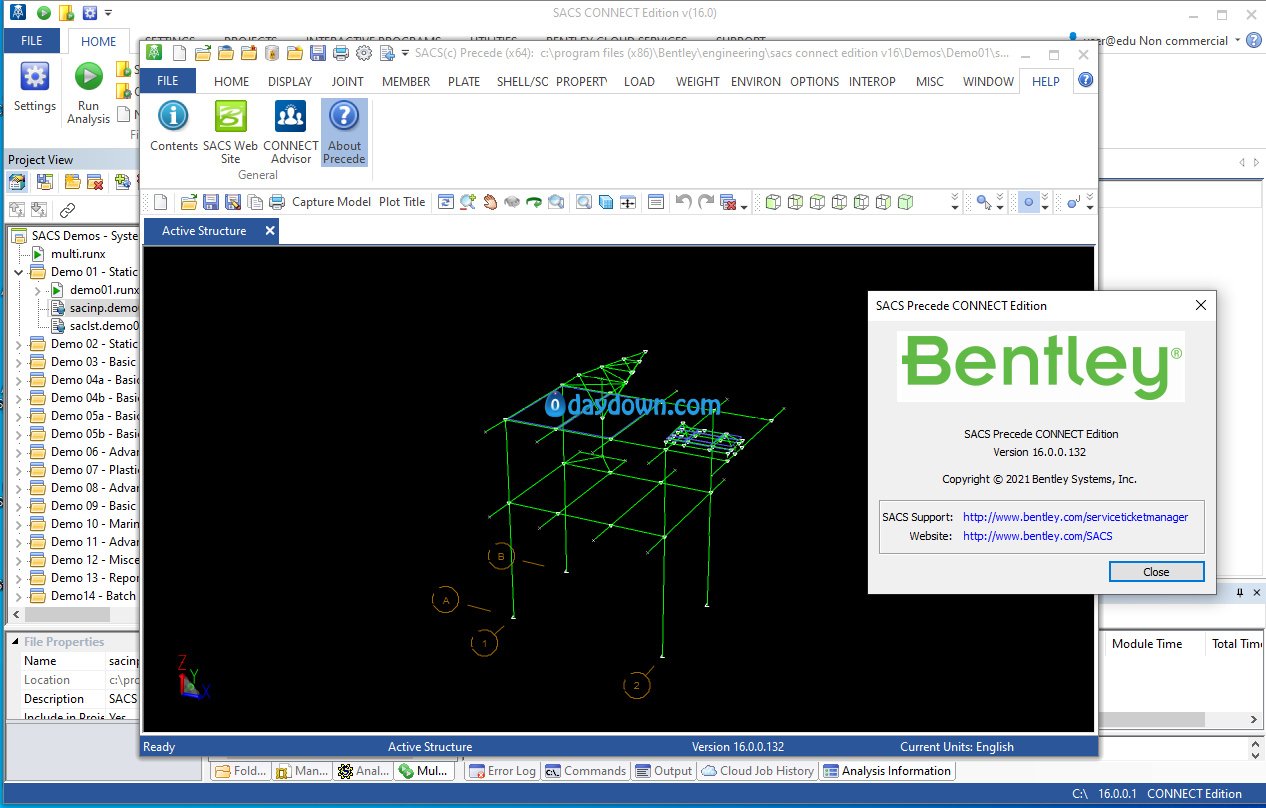
Task: Open the Output tab at bottom
Action: tap(665, 771)
